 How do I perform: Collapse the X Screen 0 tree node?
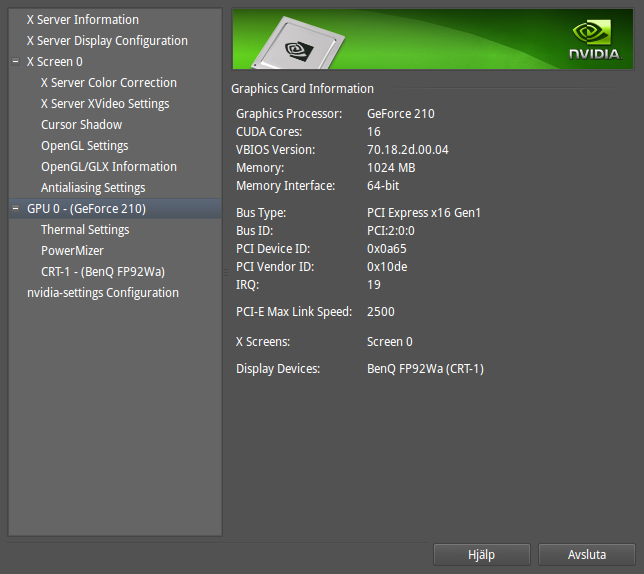[16, 62]
